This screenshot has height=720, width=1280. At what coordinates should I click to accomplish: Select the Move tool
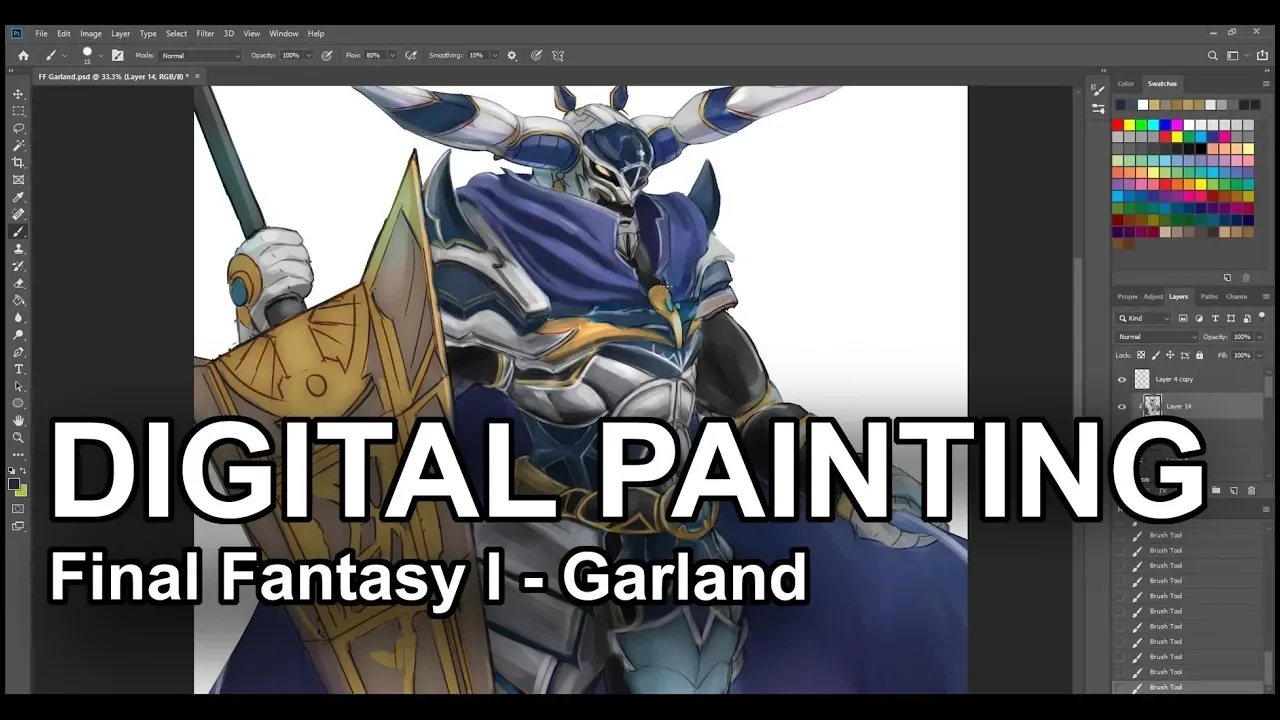(18, 94)
